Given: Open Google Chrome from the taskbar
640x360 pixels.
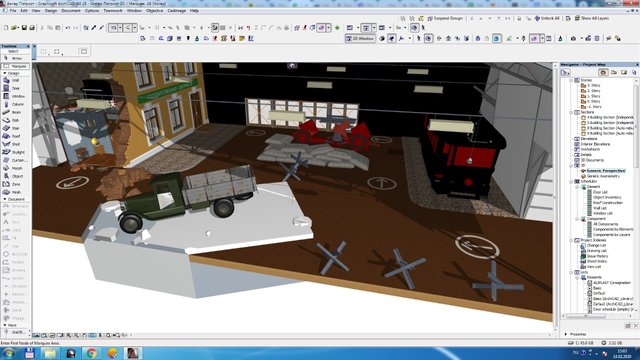Looking at the screenshot, I should [x=91, y=353].
